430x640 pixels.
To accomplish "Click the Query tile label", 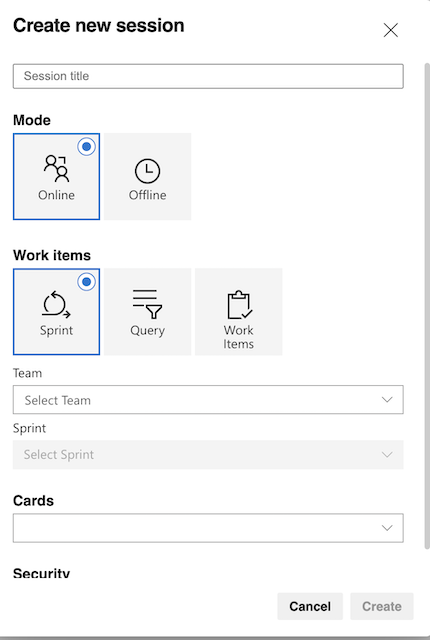I will [147, 331].
